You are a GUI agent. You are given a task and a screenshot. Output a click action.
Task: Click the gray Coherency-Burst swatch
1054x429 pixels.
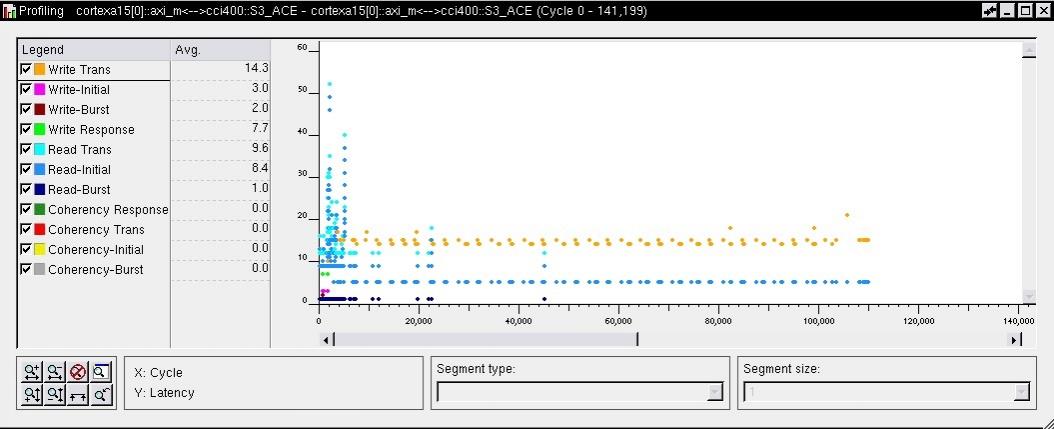coord(40,270)
